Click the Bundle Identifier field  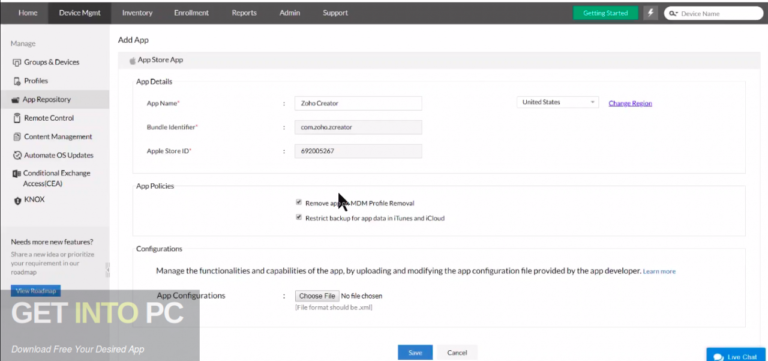(358, 127)
